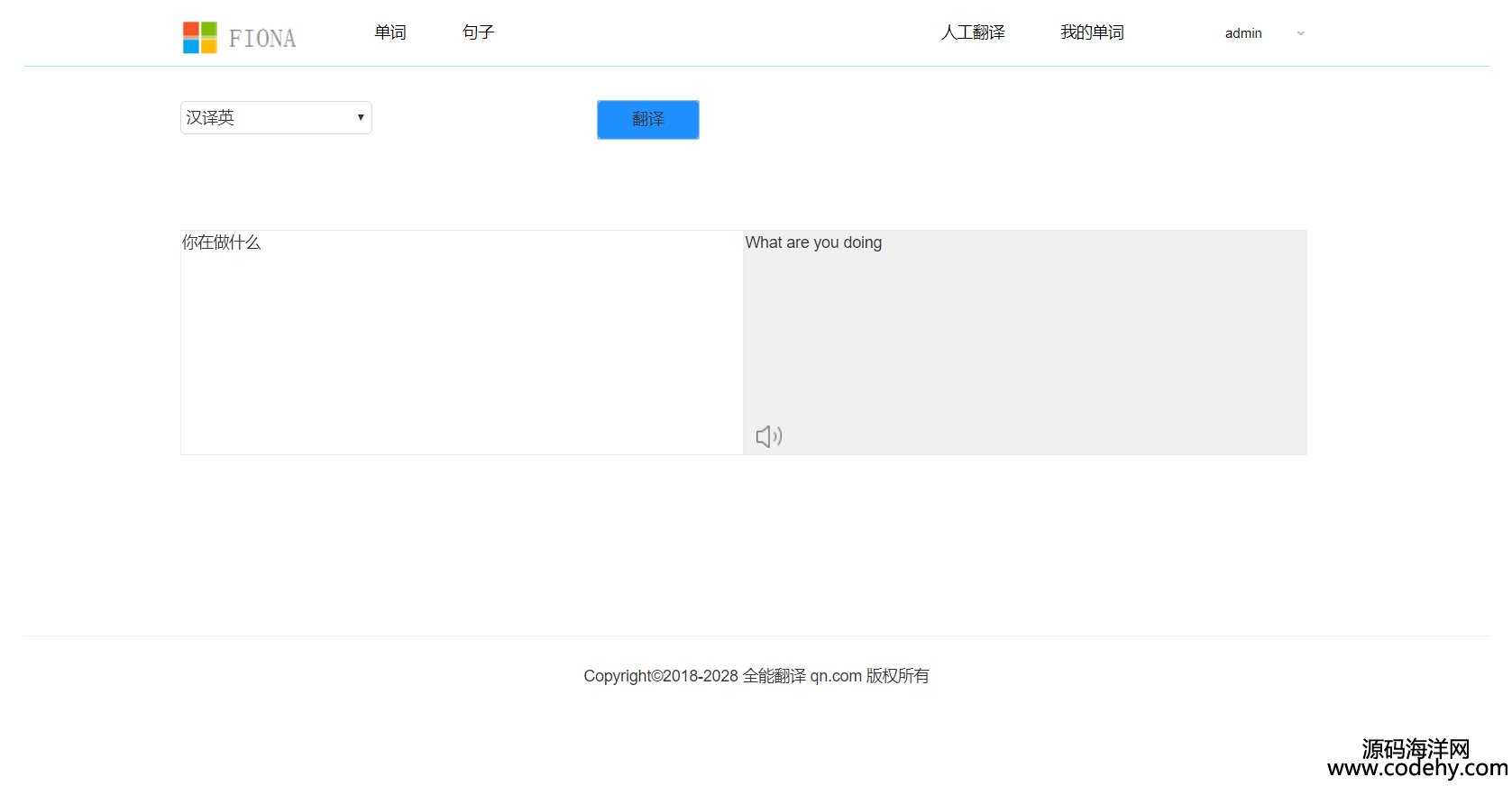Play audio with the speaker icon
The image size is (1512, 786).
768,436
